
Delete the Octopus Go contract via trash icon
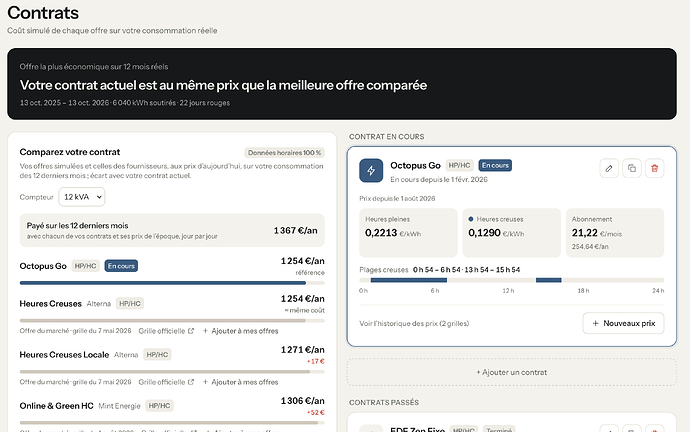[655, 168]
